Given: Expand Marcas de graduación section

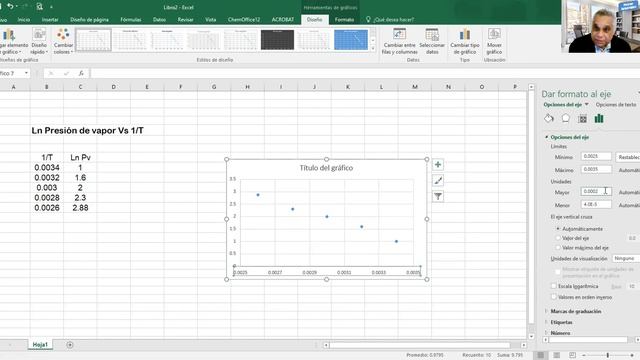Looking at the screenshot, I should pos(547,311).
